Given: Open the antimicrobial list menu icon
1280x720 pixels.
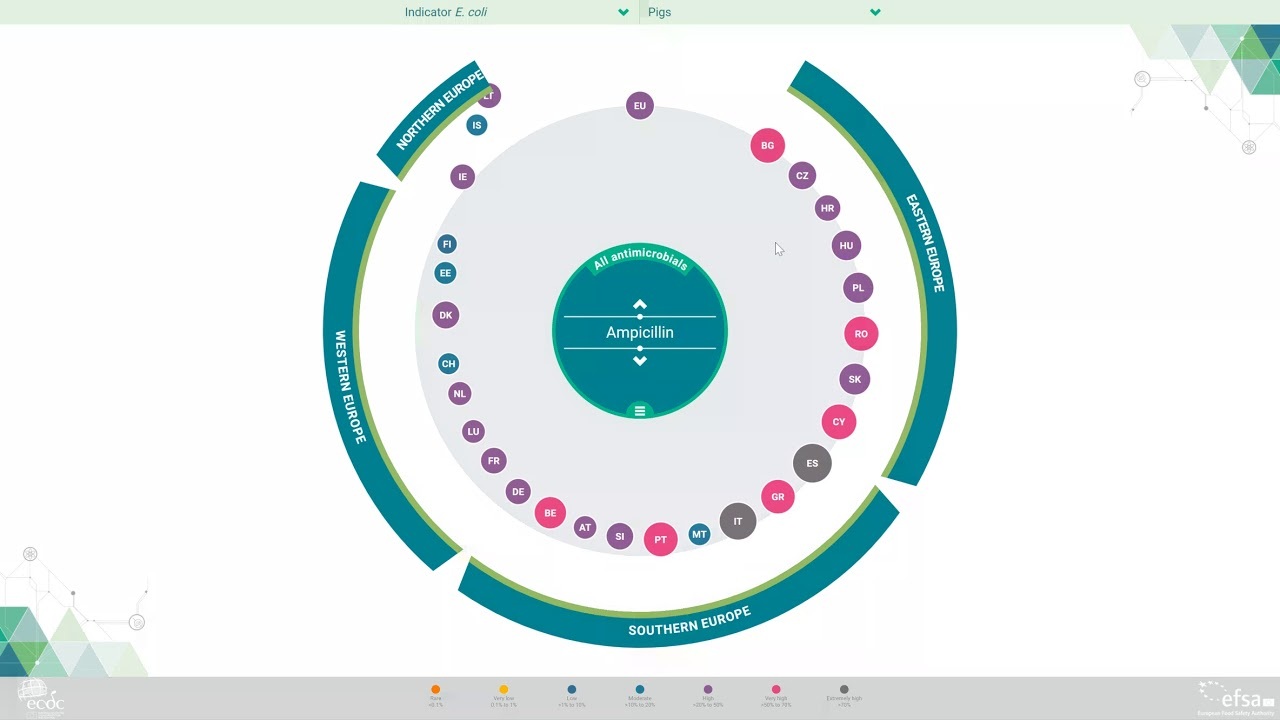Looking at the screenshot, I should point(640,410).
